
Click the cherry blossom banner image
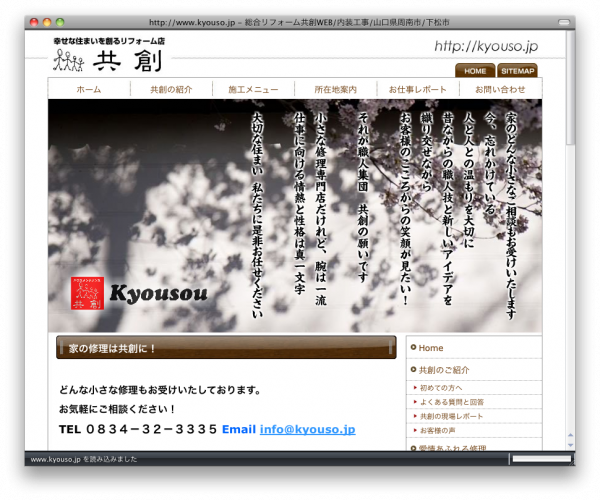[295, 215]
